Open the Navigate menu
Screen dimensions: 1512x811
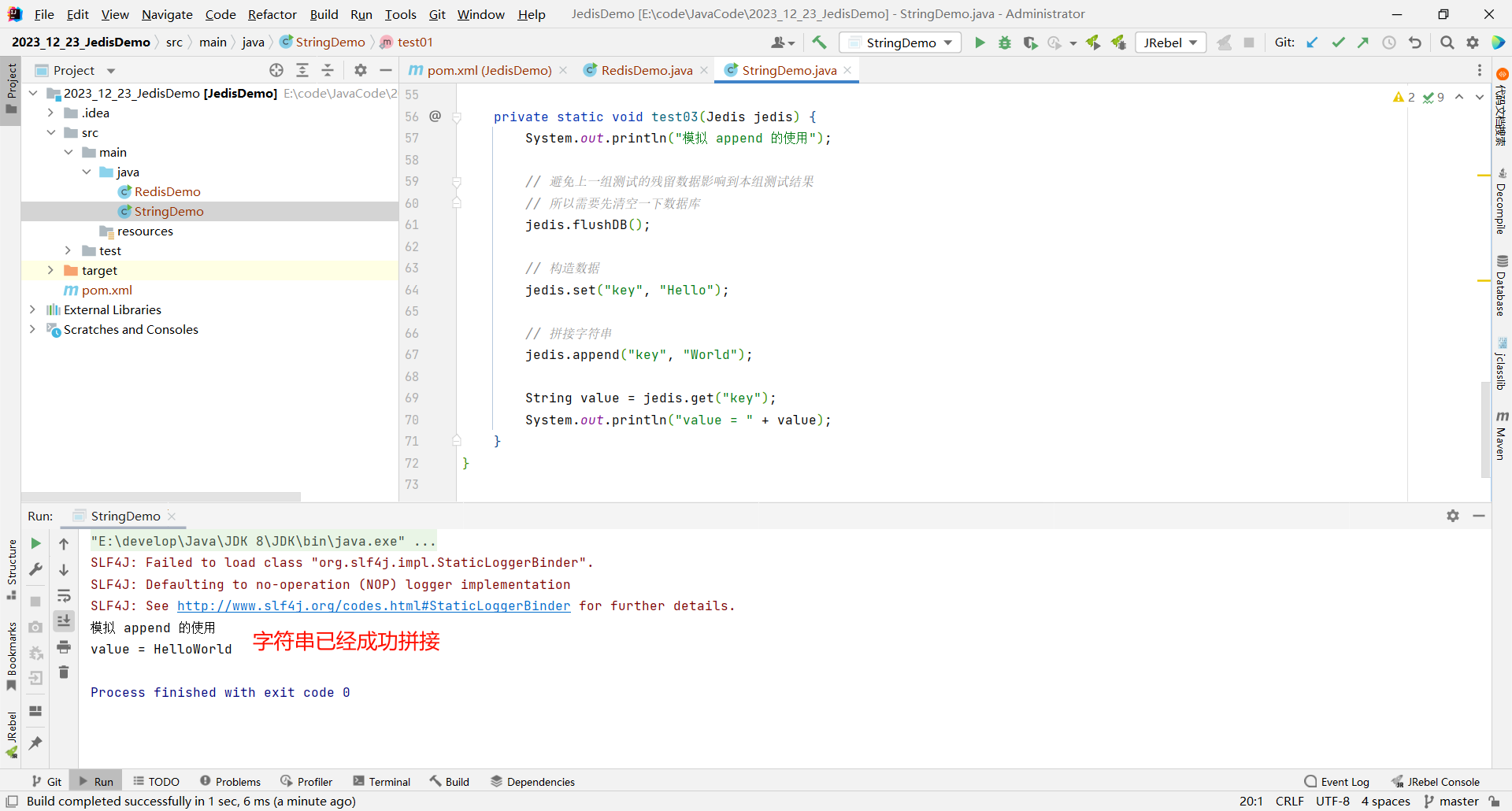click(167, 14)
